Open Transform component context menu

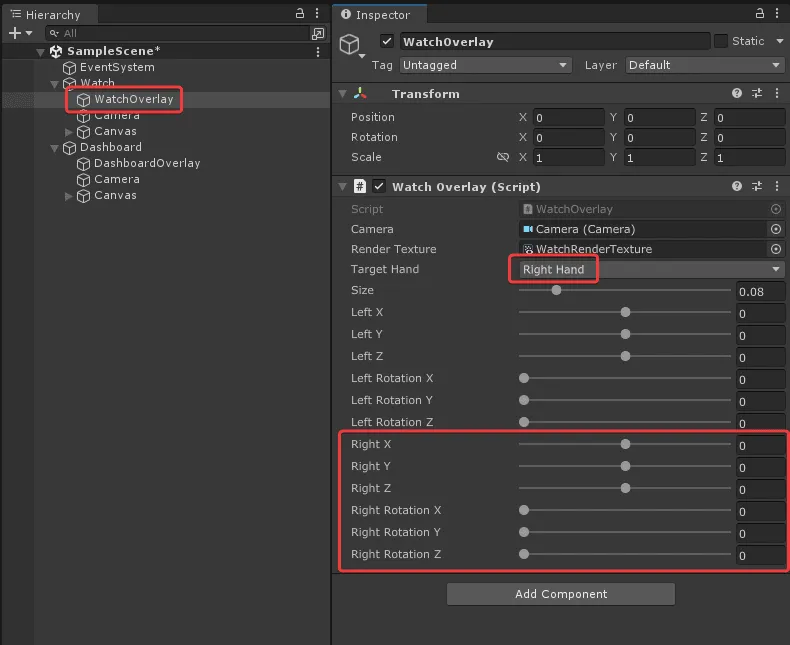coord(777,93)
